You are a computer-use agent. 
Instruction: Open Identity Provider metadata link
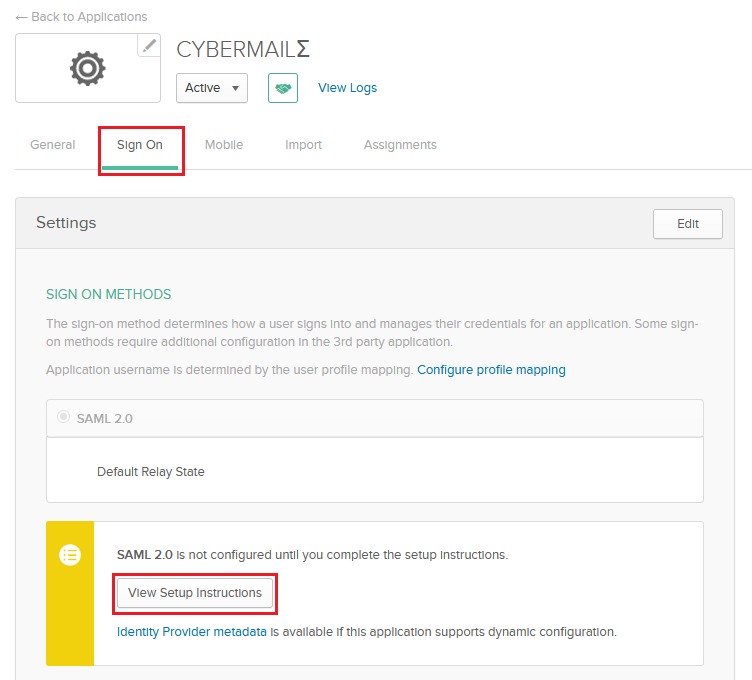point(192,632)
